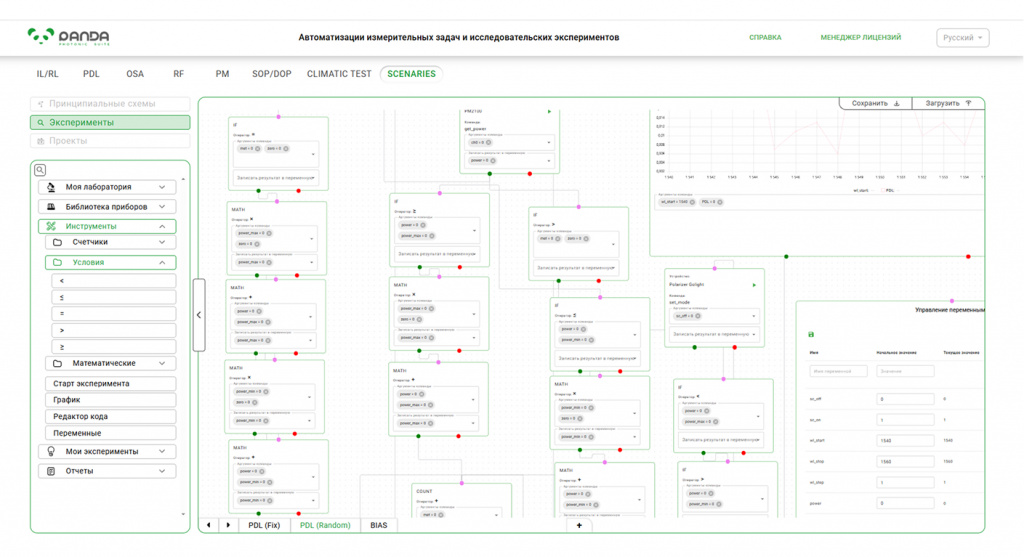Open the СПРАВКА link
Viewport: 1024px width, 557px height.
click(765, 38)
